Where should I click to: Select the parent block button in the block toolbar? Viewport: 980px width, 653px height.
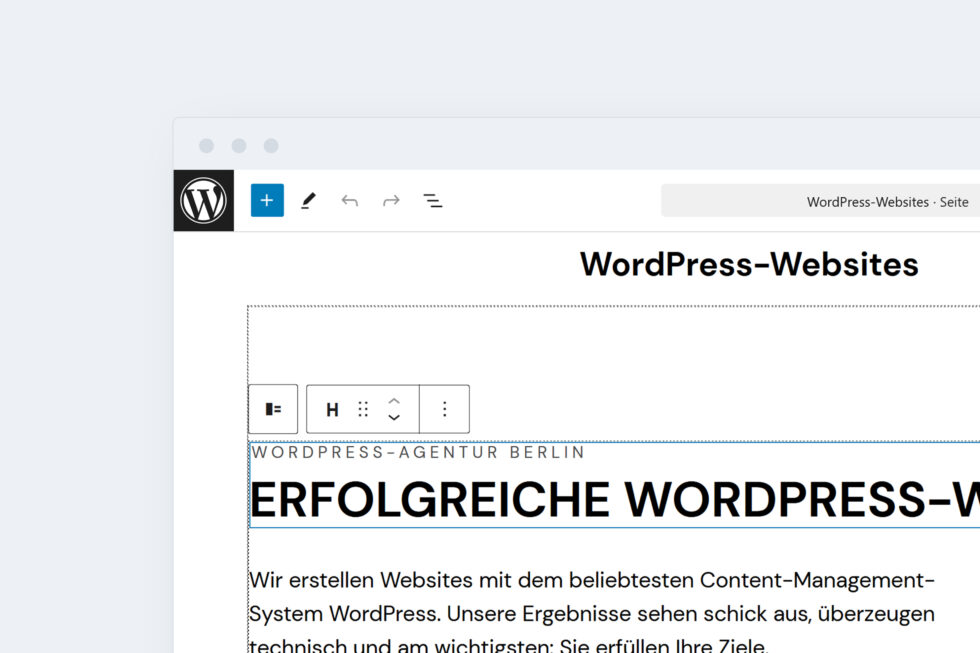click(x=273, y=409)
